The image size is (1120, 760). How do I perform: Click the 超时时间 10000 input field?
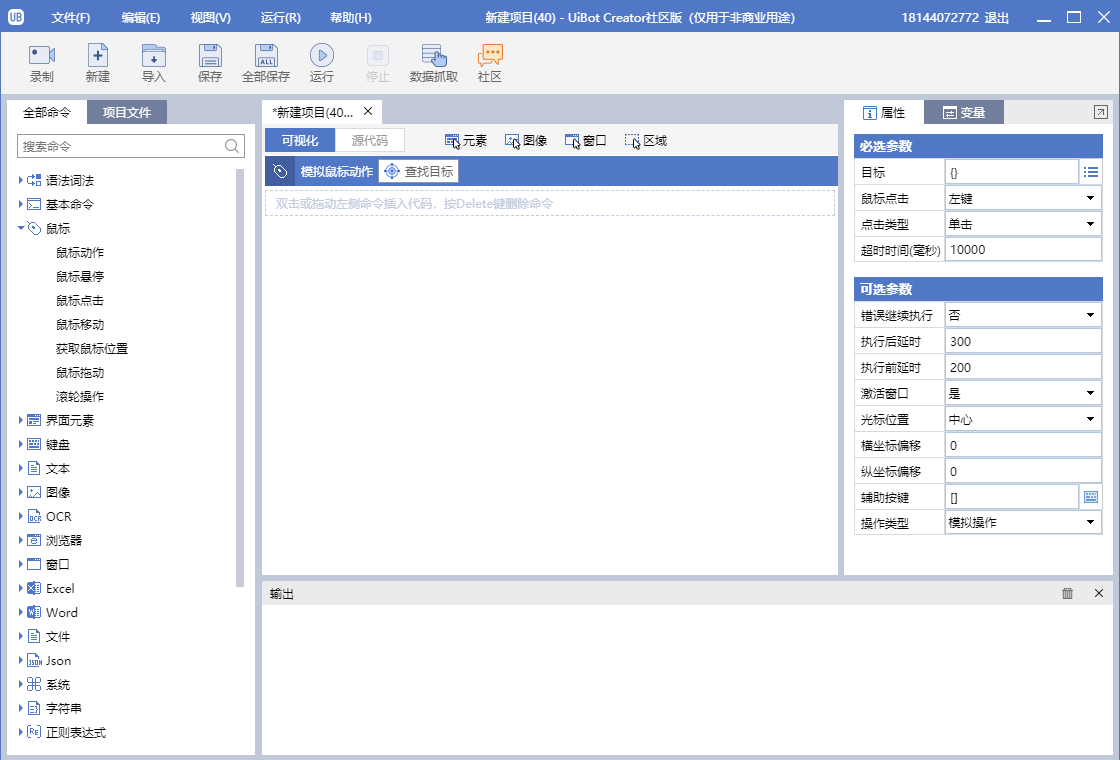pos(1023,250)
